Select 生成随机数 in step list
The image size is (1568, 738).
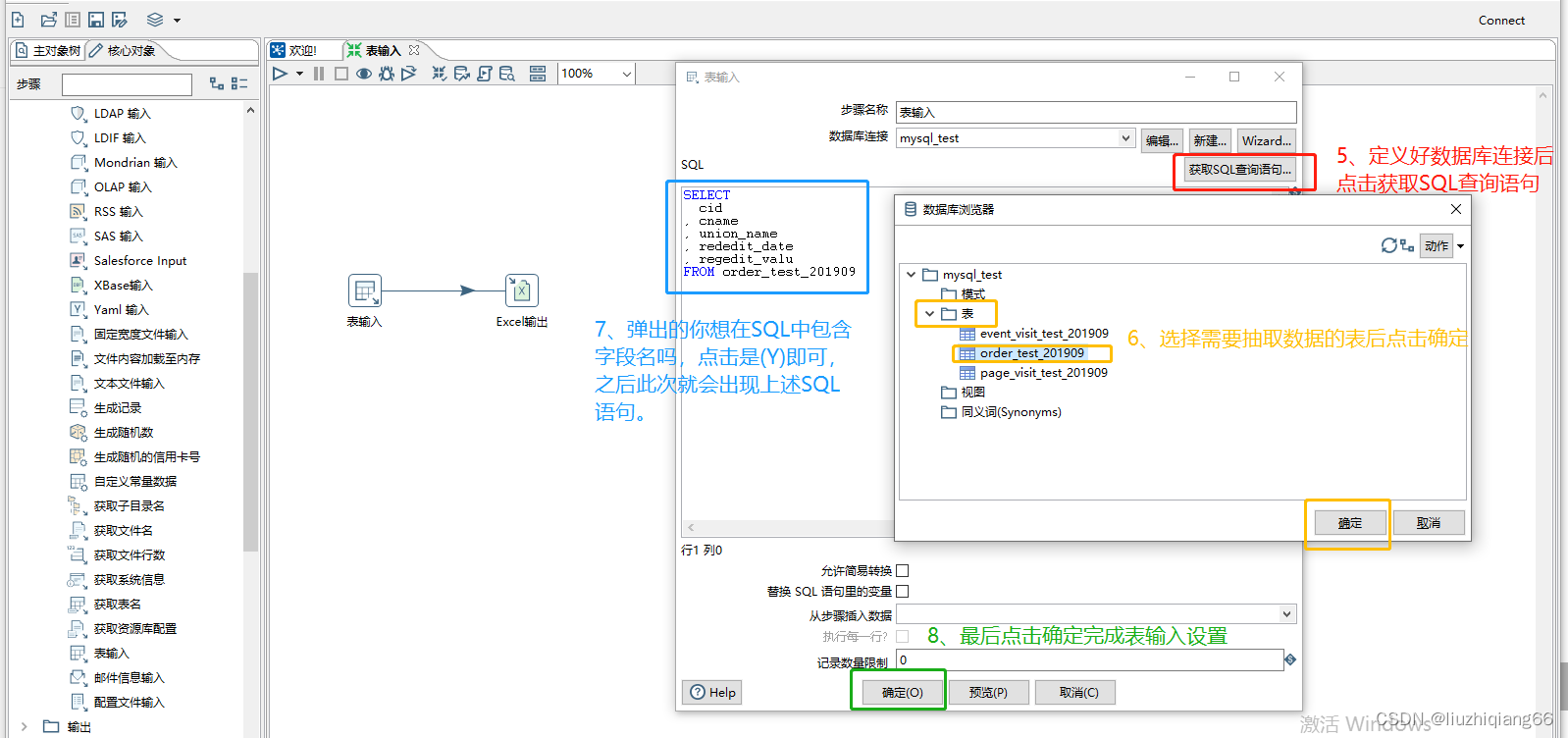coord(123,433)
